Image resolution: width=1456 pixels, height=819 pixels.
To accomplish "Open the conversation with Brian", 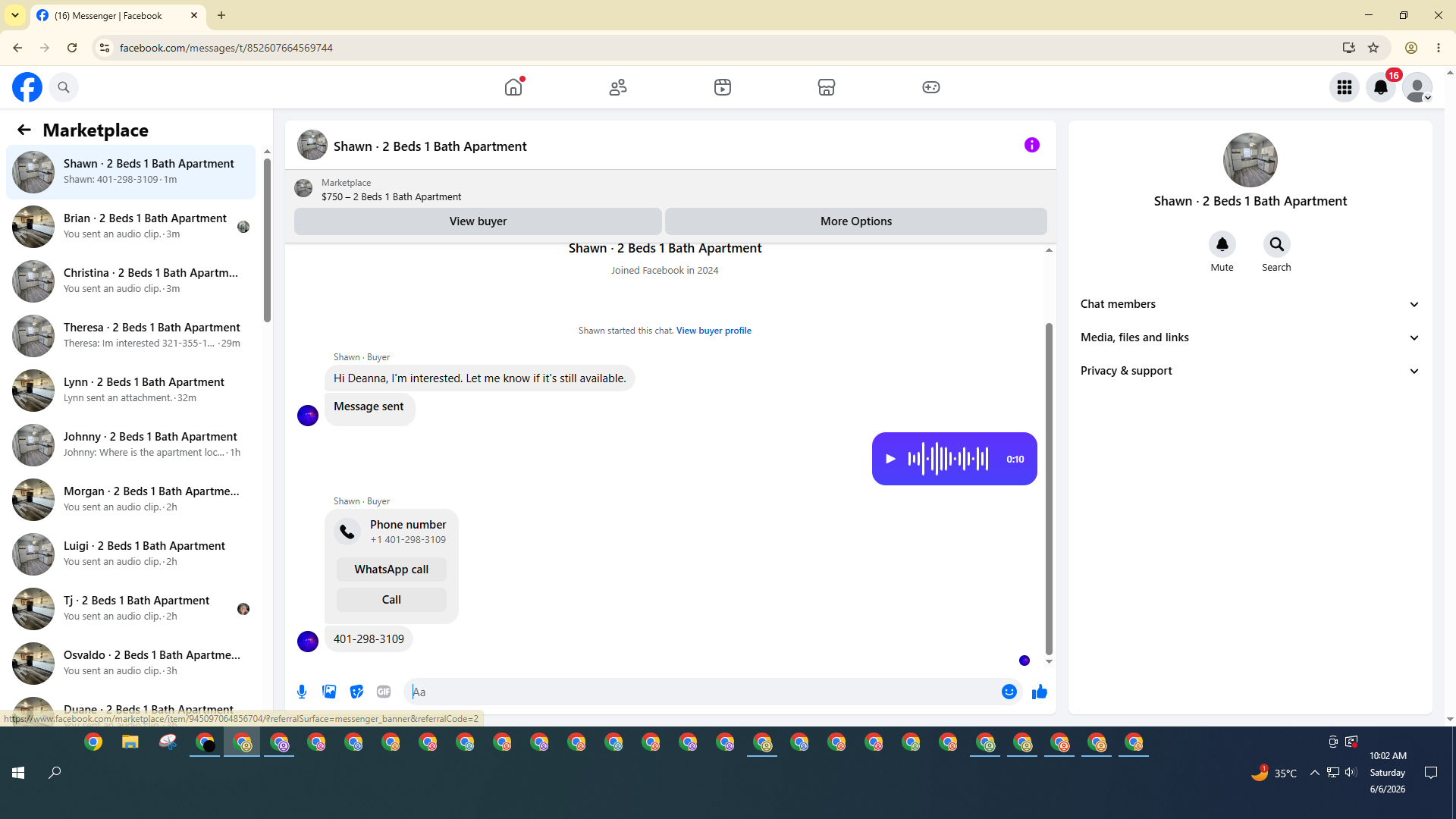I will click(131, 226).
